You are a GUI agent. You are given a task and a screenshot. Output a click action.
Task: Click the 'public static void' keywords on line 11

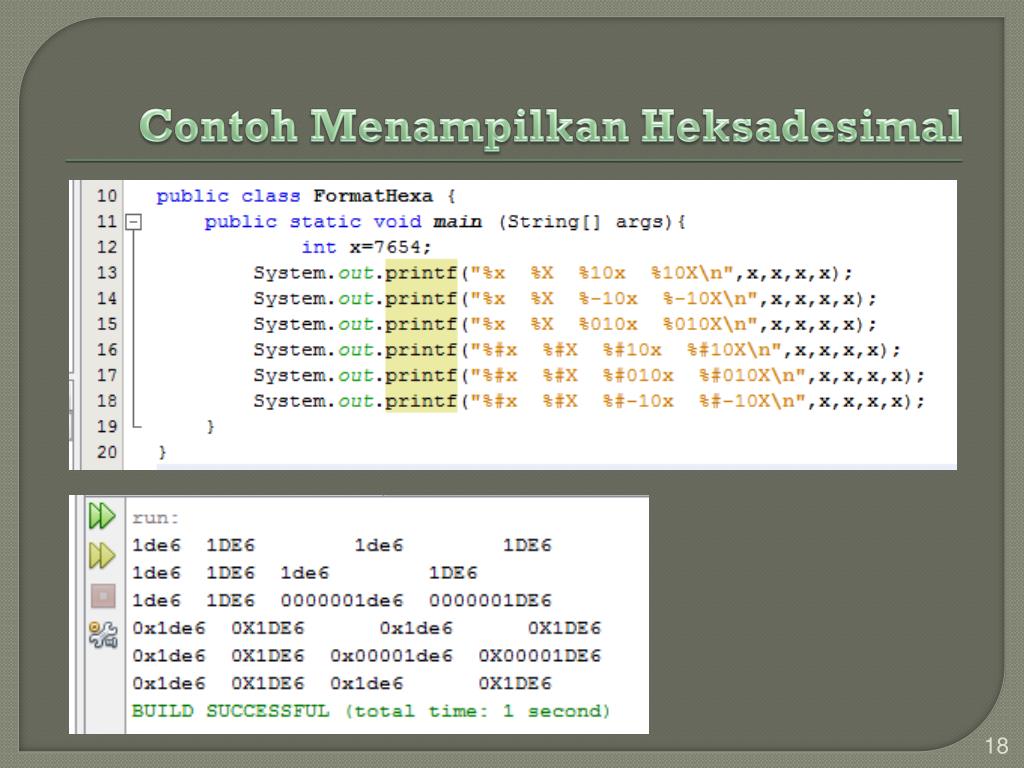pos(313,222)
